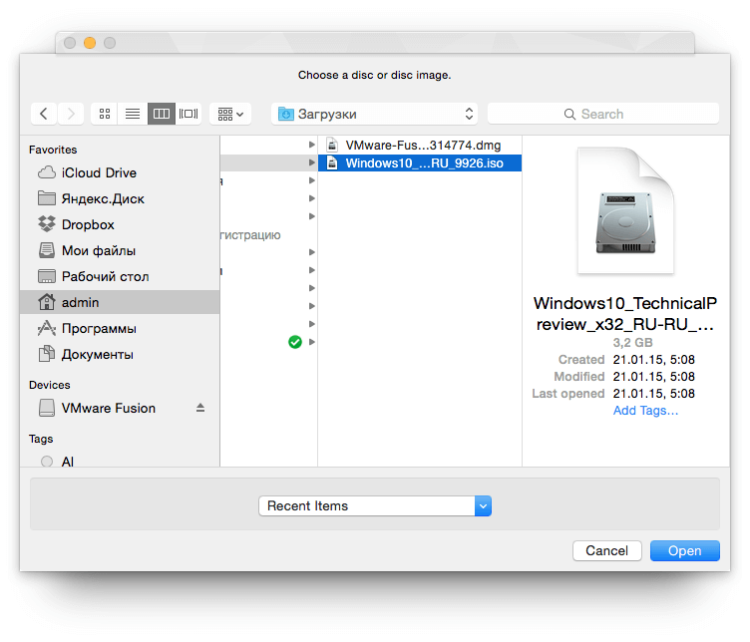Open the Recent Items dropdown
750x642 pixels.
(x=375, y=506)
